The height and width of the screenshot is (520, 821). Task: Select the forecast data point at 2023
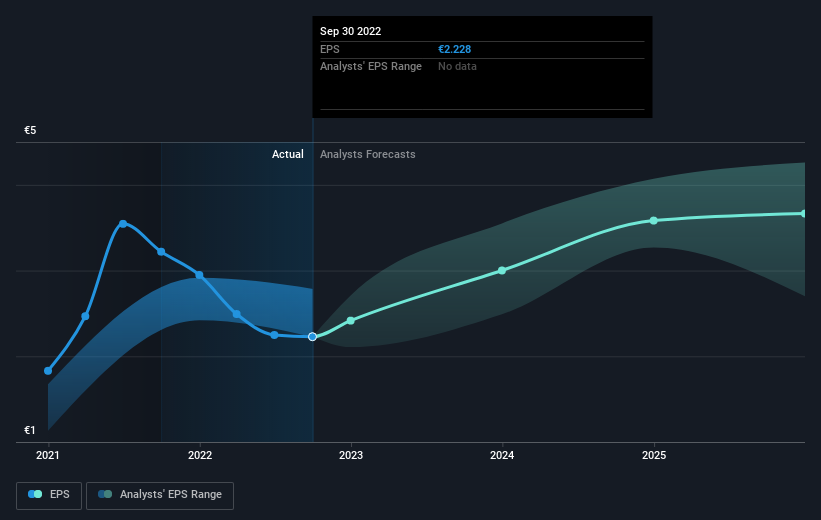point(351,320)
